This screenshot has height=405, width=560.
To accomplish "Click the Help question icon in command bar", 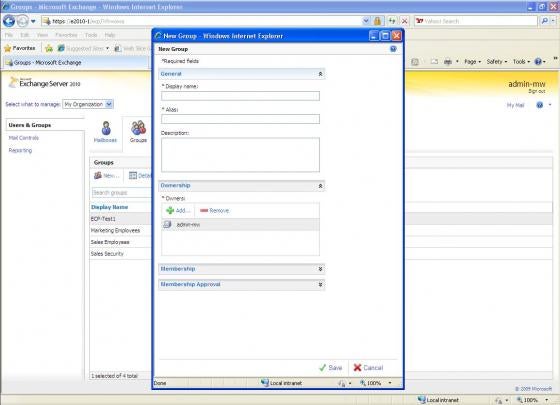I will [x=538, y=62].
